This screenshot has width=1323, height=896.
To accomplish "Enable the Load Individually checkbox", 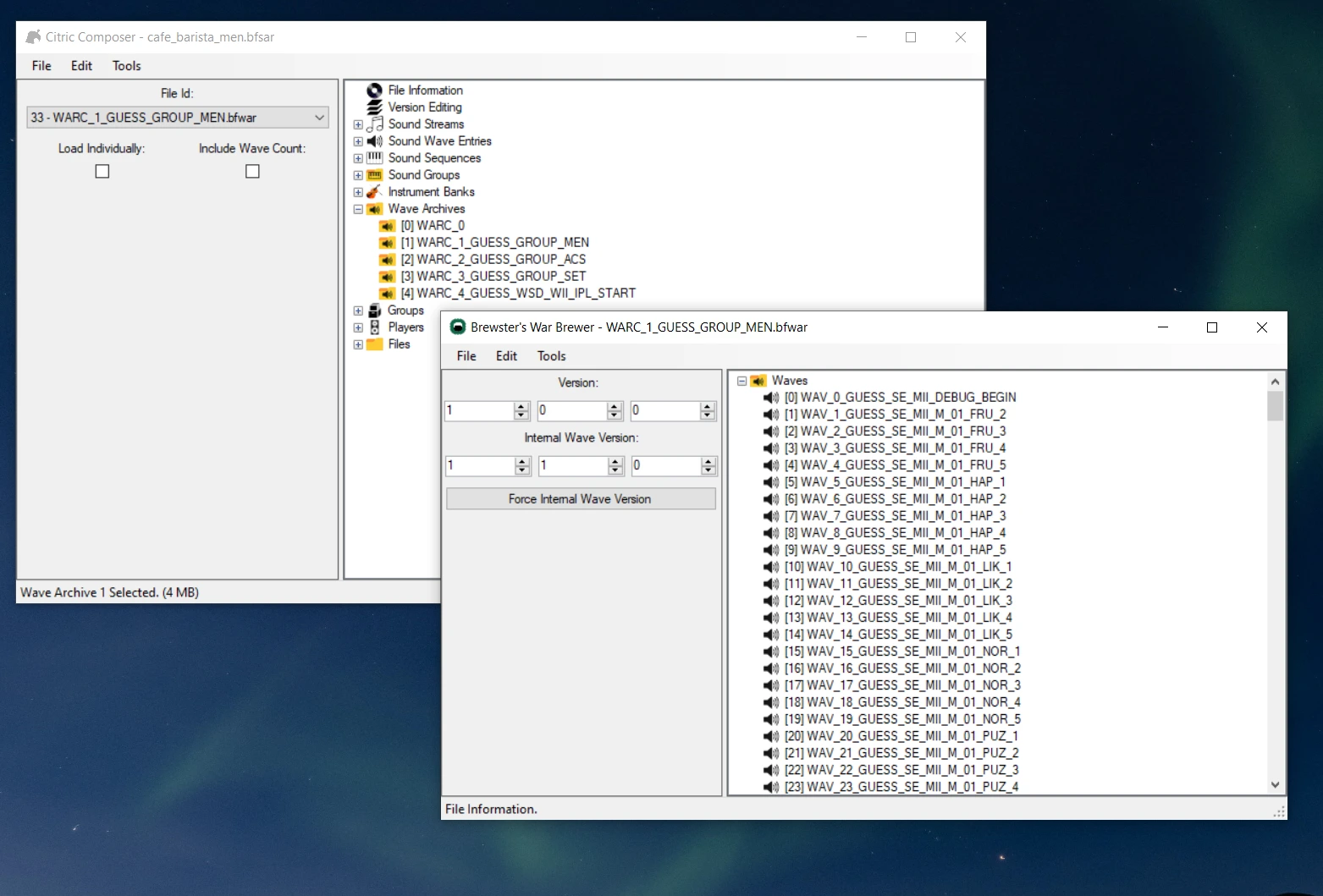I will click(102, 172).
